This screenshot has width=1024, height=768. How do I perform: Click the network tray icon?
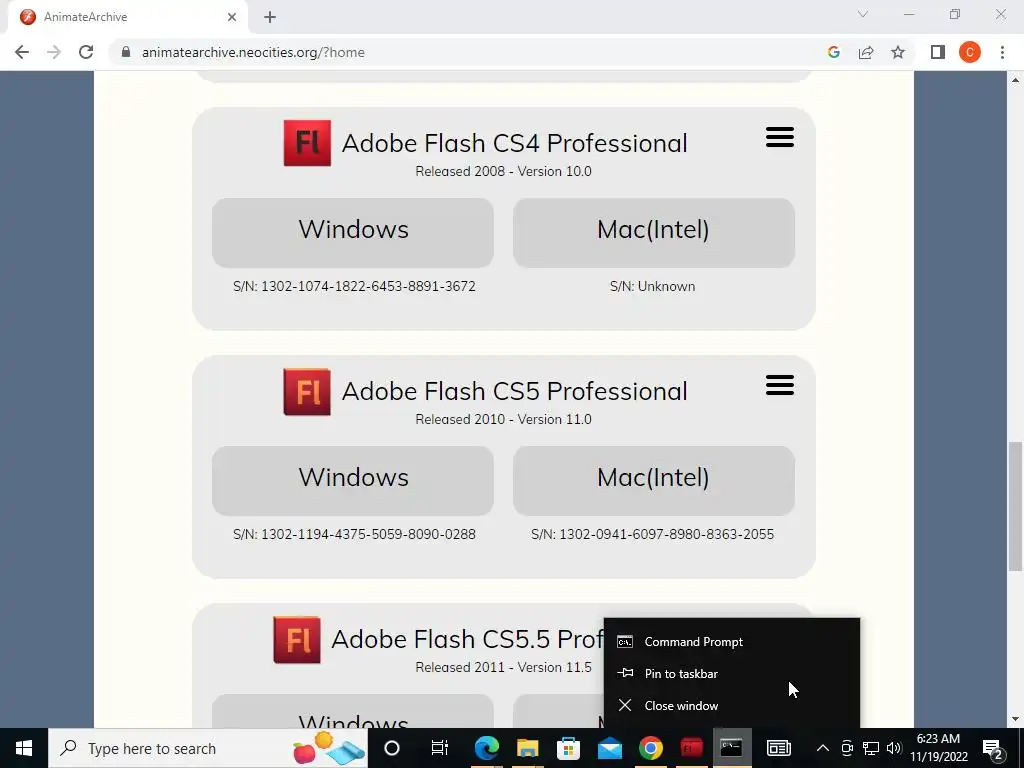coord(871,748)
